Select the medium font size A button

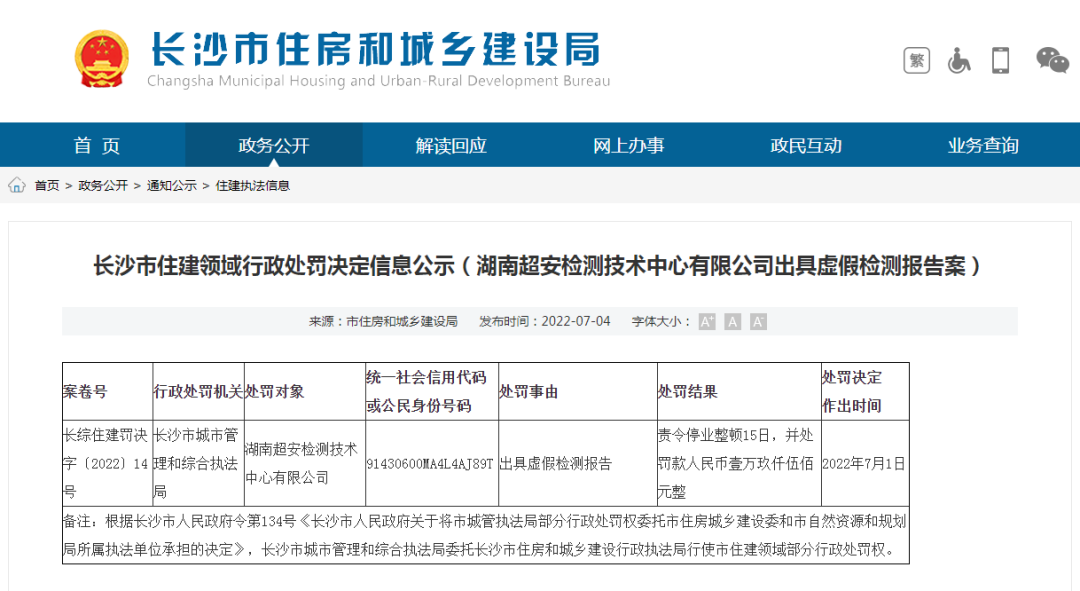click(733, 321)
